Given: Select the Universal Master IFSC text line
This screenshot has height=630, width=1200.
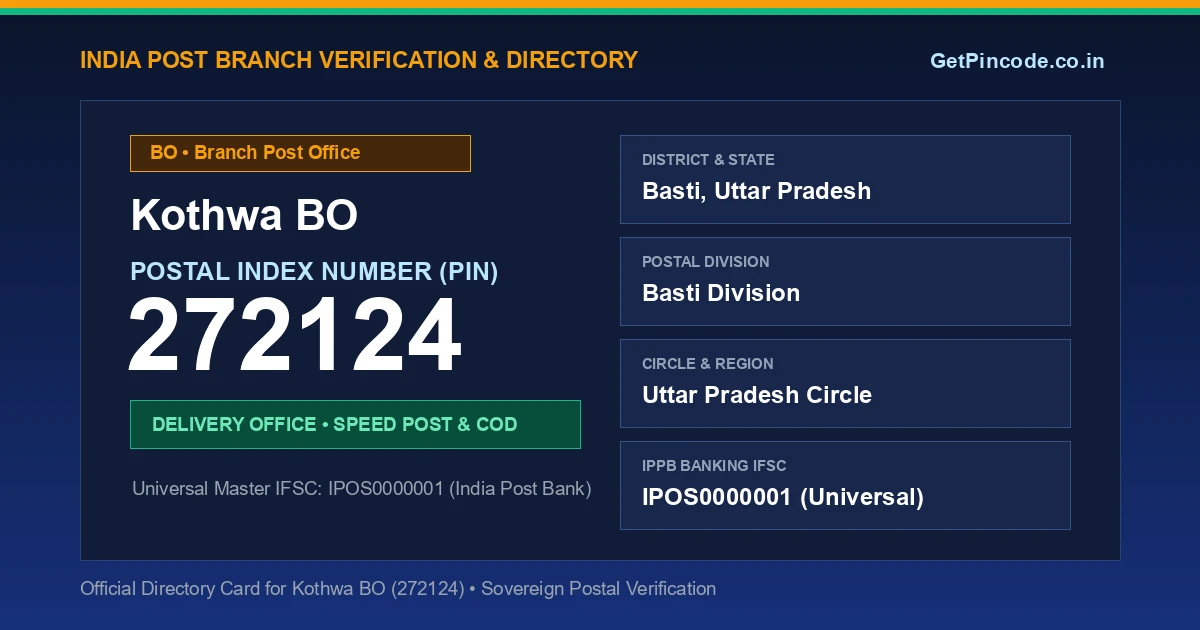Looking at the screenshot, I should point(361,489).
